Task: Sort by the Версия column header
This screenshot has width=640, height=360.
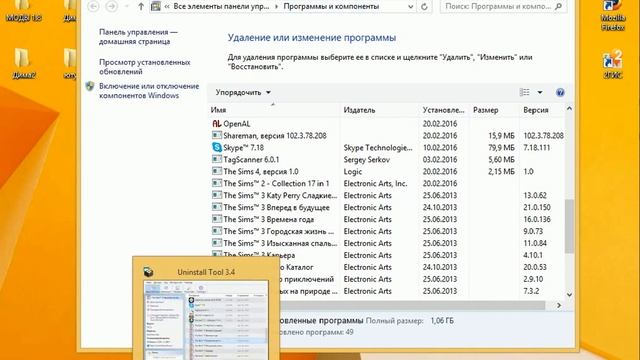Action: [542, 110]
